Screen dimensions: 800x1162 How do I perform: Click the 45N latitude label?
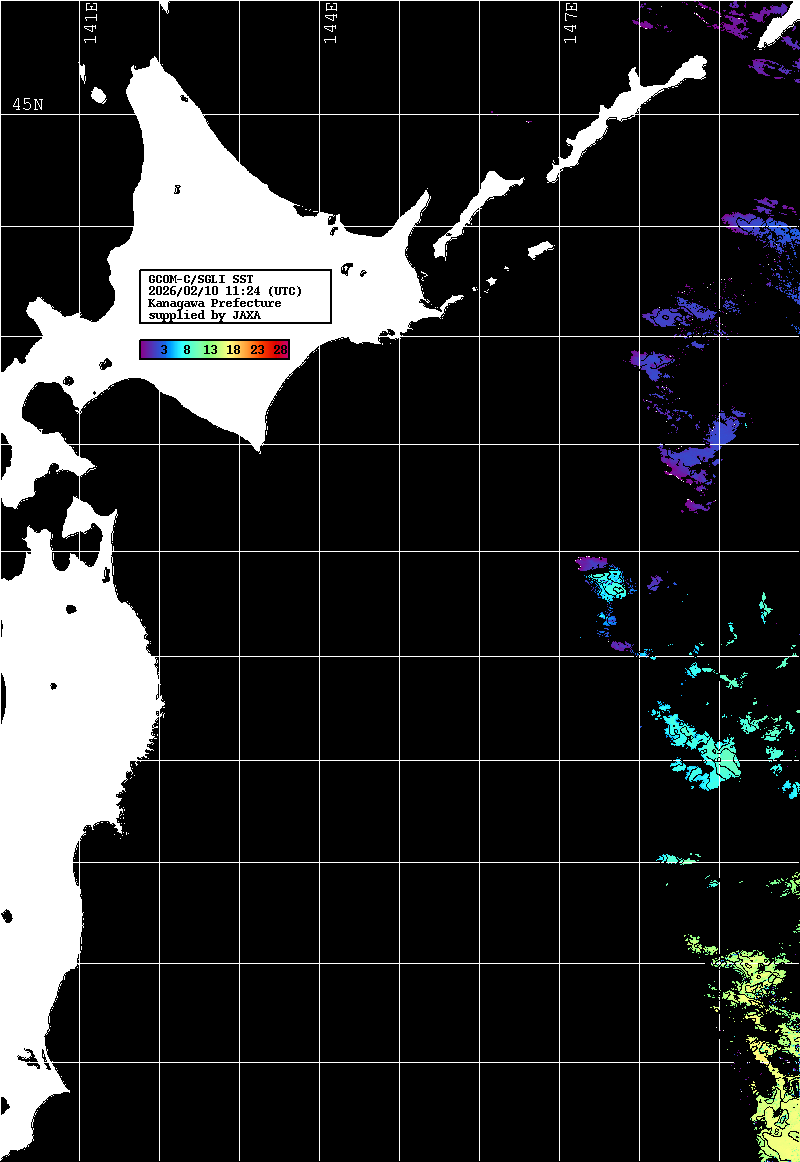coord(27,105)
